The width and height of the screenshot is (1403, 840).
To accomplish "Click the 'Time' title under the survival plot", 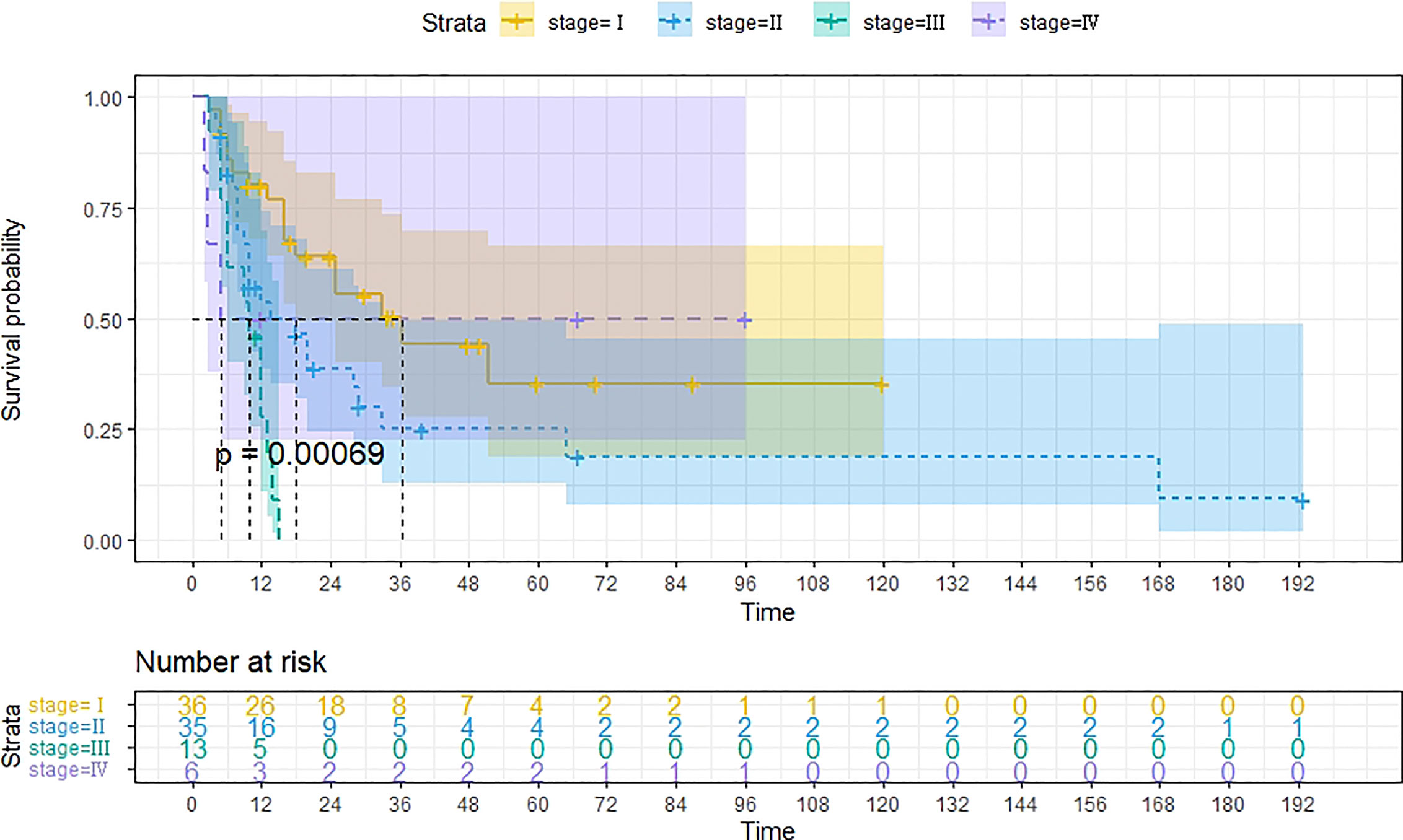I will coord(768,612).
